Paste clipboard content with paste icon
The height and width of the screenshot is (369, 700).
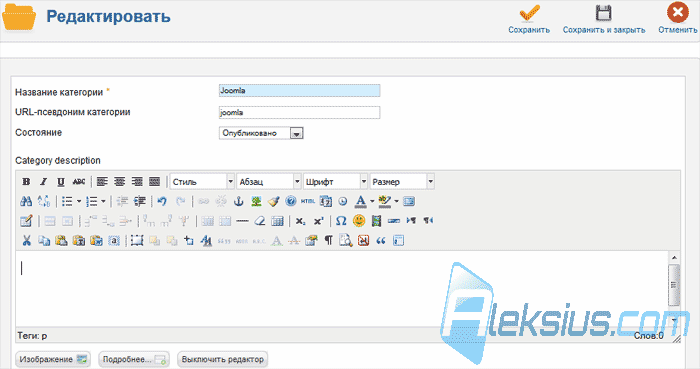61,241
